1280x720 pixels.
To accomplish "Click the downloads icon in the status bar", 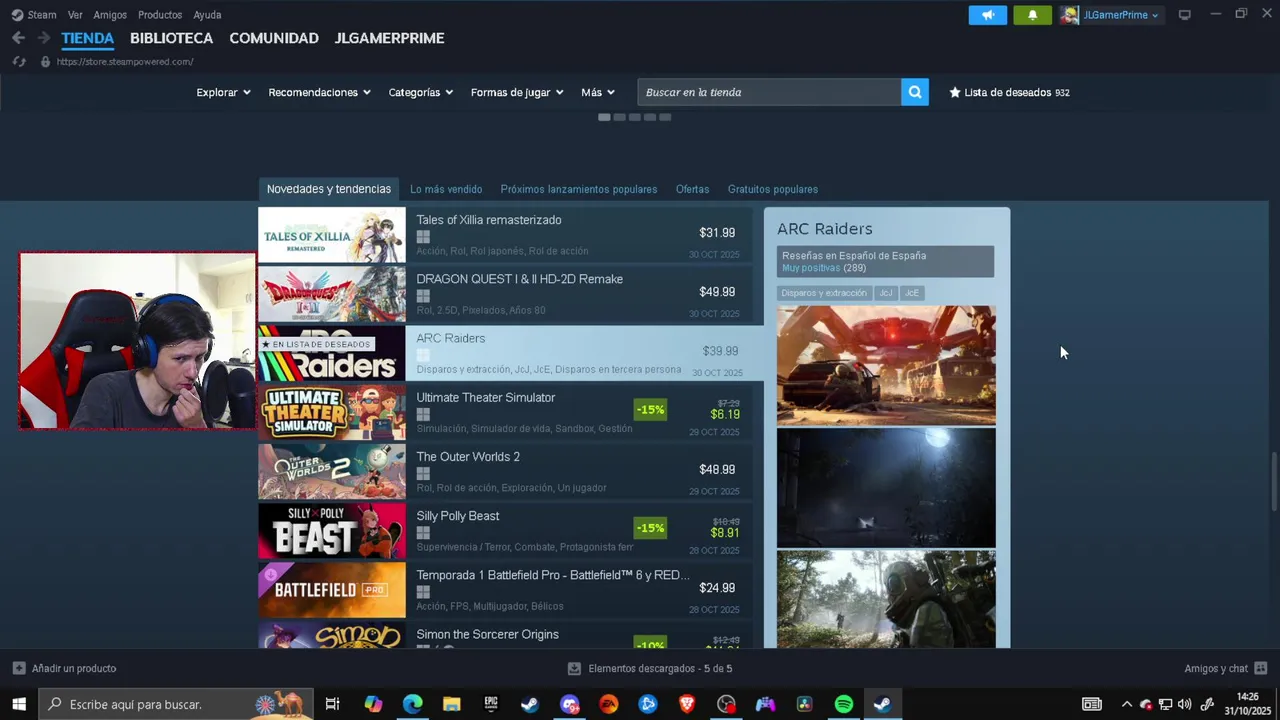I will [574, 668].
